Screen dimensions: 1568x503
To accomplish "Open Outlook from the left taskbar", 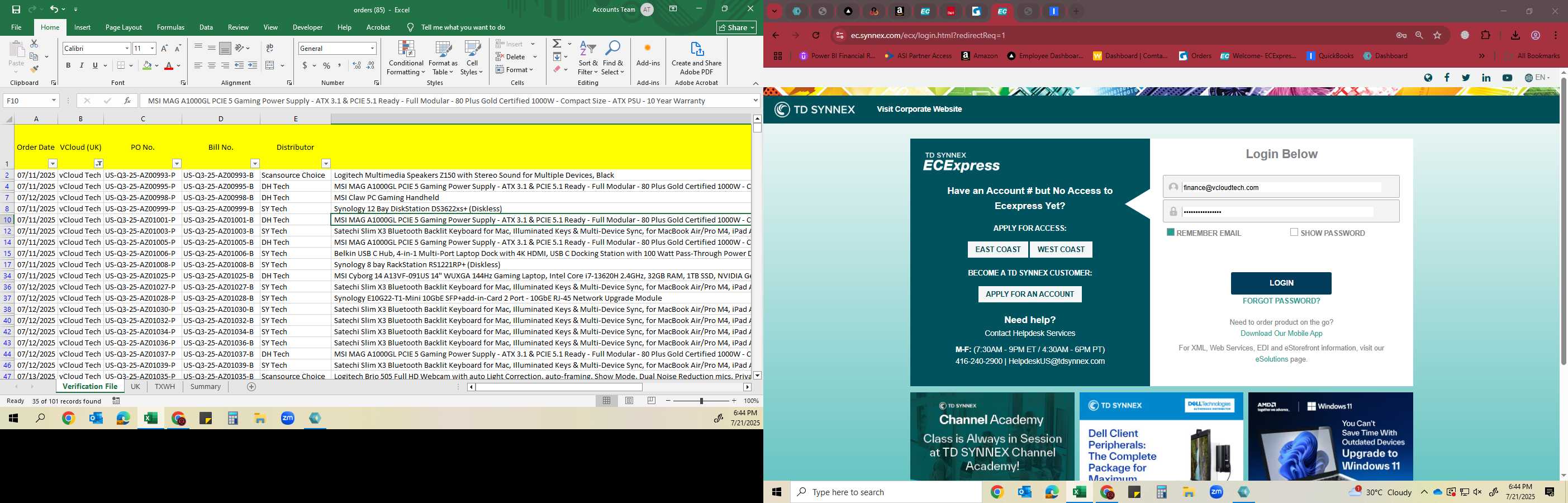I will point(96,419).
